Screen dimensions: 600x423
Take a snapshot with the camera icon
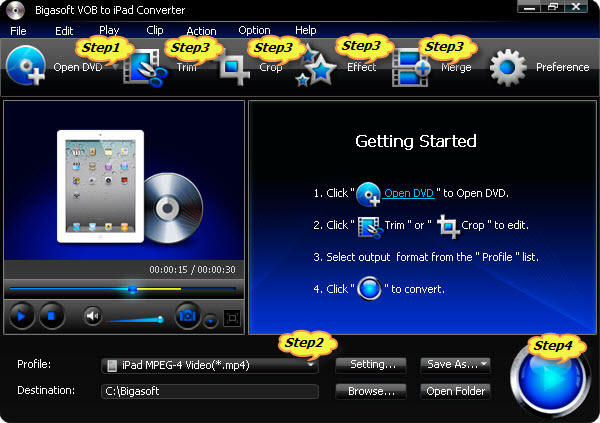click(188, 316)
